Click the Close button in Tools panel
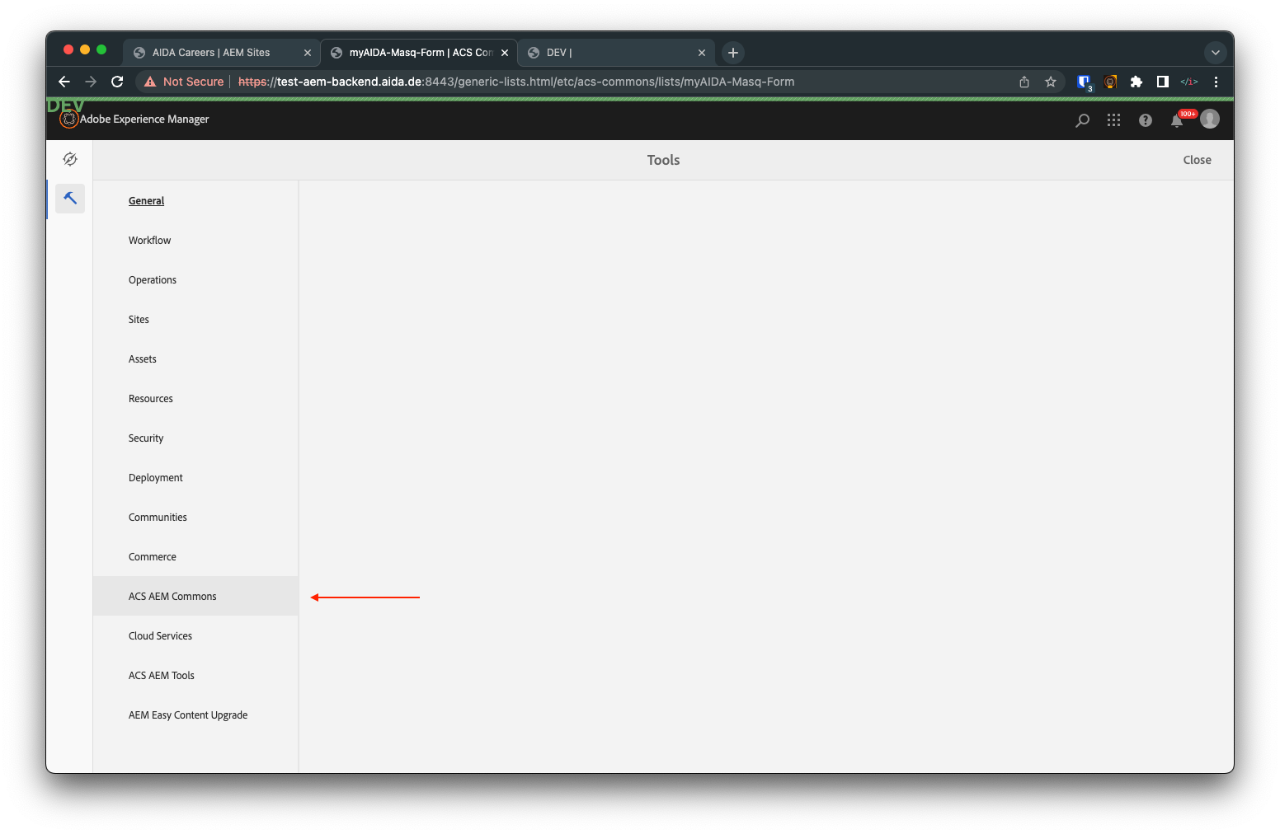Screen dimensions: 1280x834 [x=1197, y=160]
